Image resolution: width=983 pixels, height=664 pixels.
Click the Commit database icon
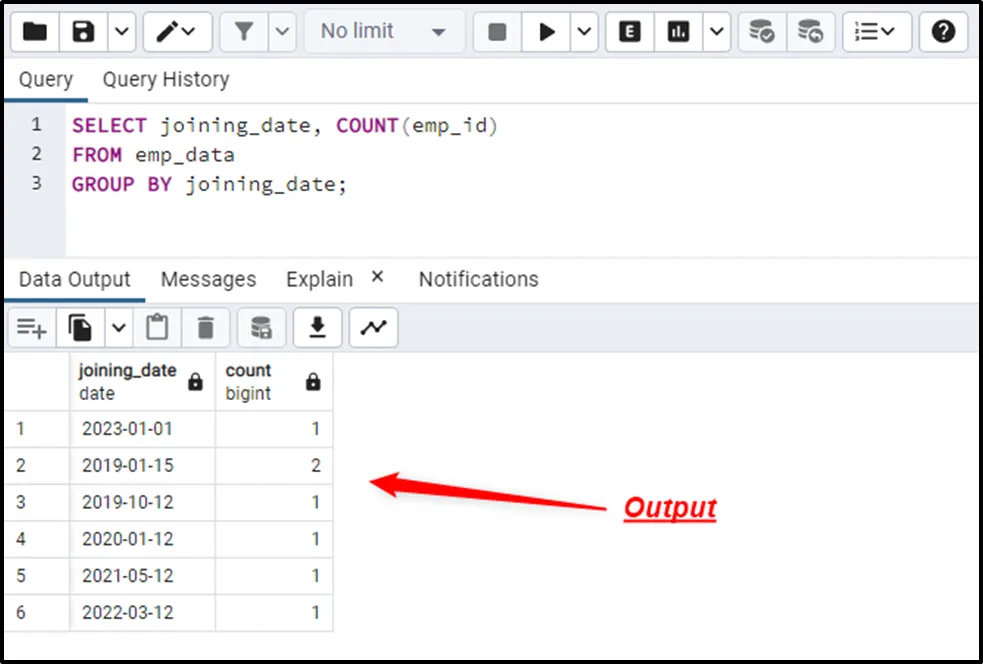coord(762,32)
